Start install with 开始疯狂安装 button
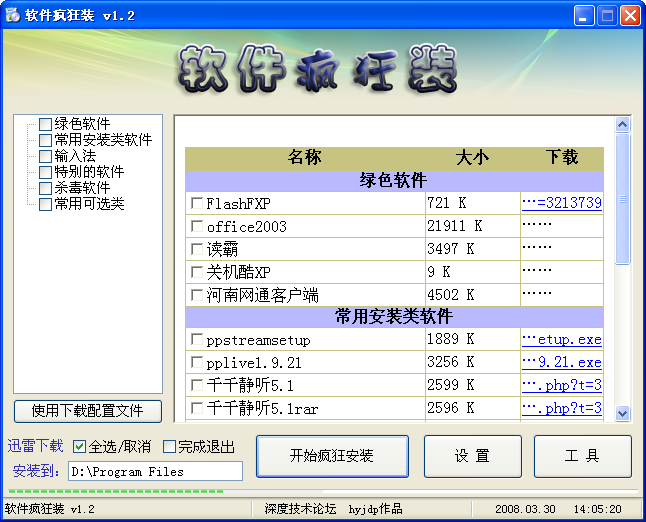The width and height of the screenshot is (646, 522). tap(332, 456)
